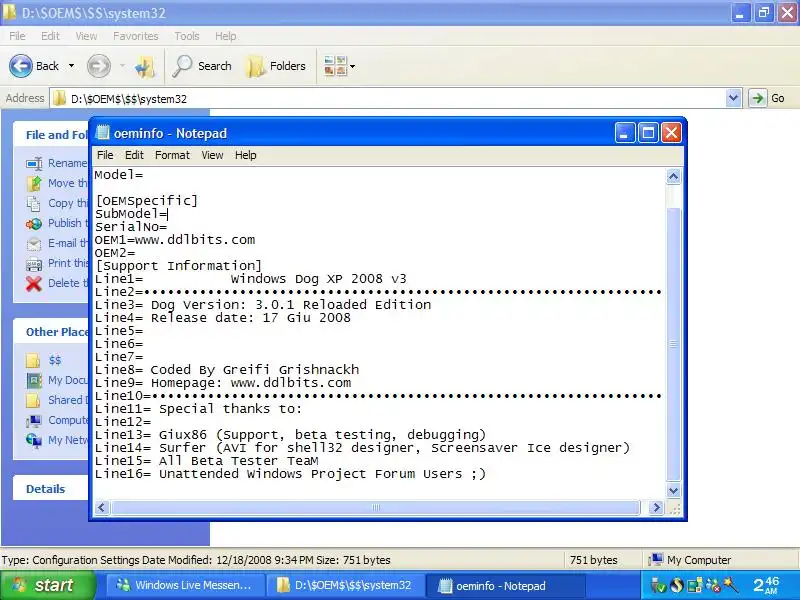Screen dimensions: 800x600
Task: Click Rename this file task icon
Action: (x=34, y=163)
